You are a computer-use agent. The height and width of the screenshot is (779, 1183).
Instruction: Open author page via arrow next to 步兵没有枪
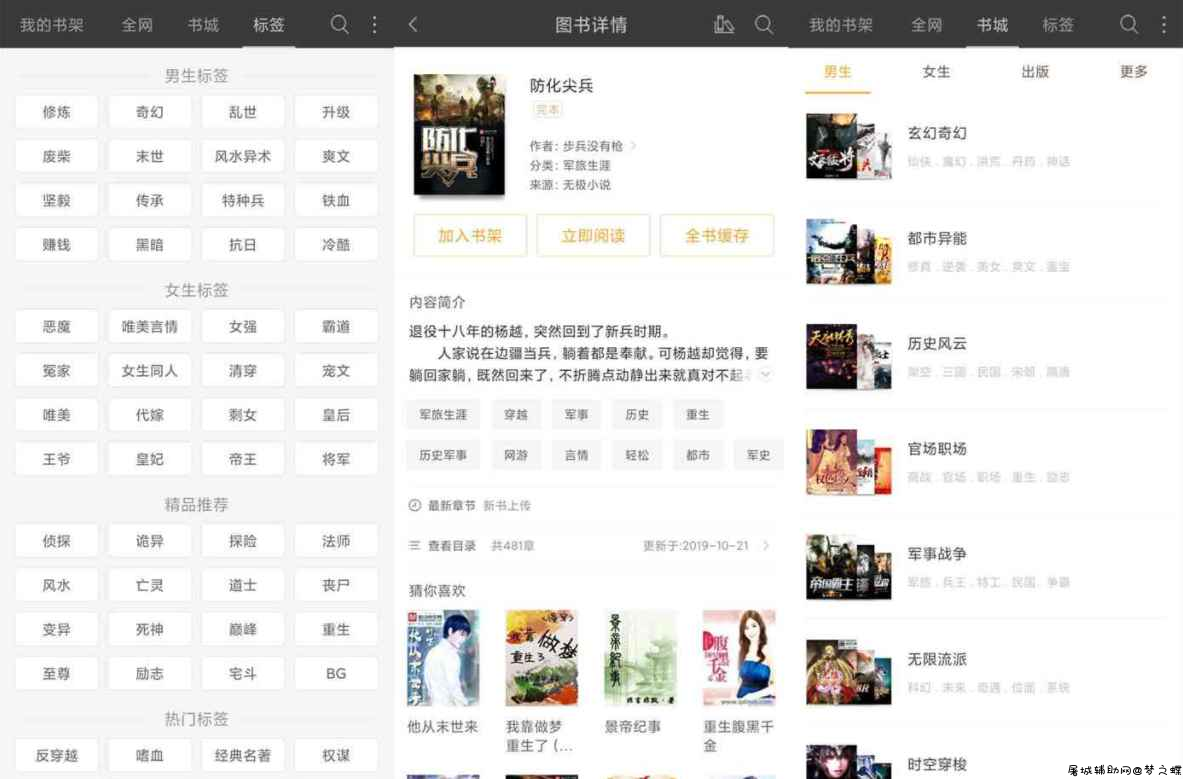[633, 146]
